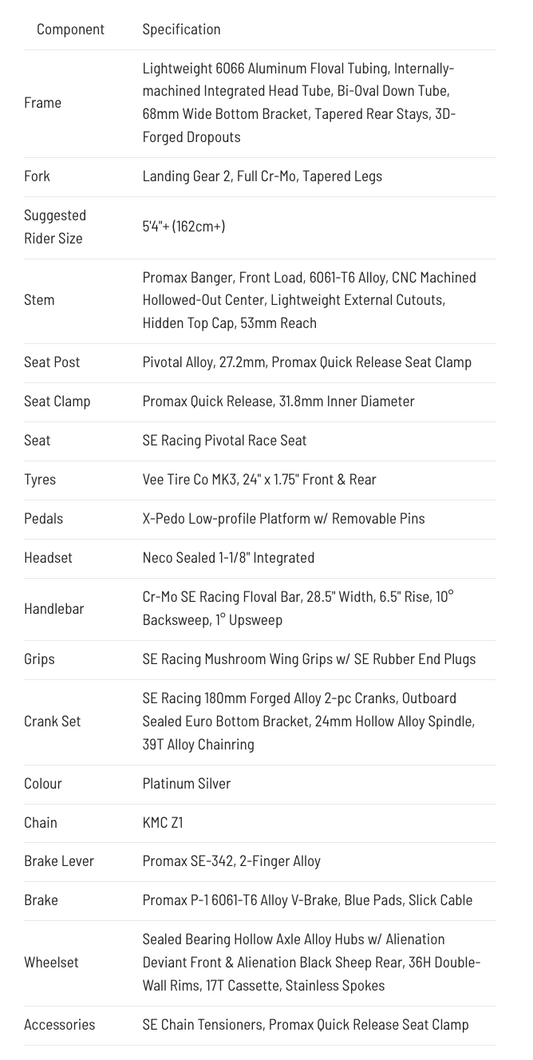
Task: Click the X-Pedo pedals specification
Action: coord(283,519)
